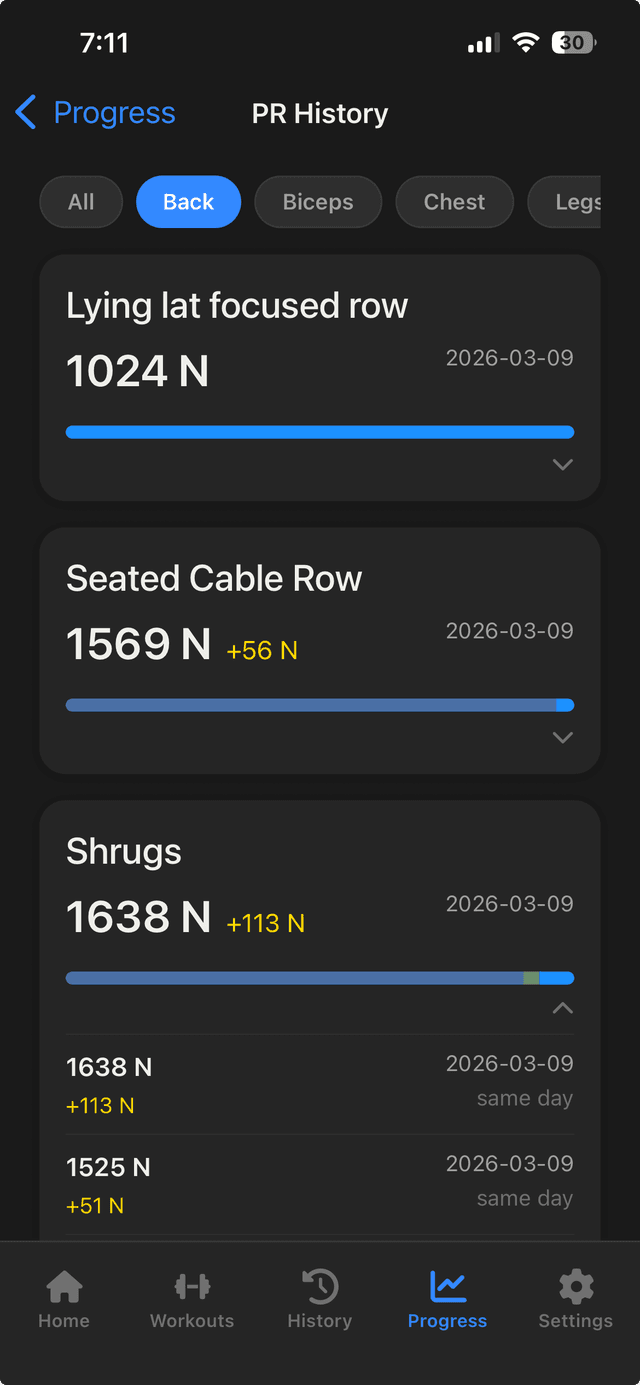Go back to Progress screen
Viewport: 640px width, 1385px height.
[x=113, y=113]
